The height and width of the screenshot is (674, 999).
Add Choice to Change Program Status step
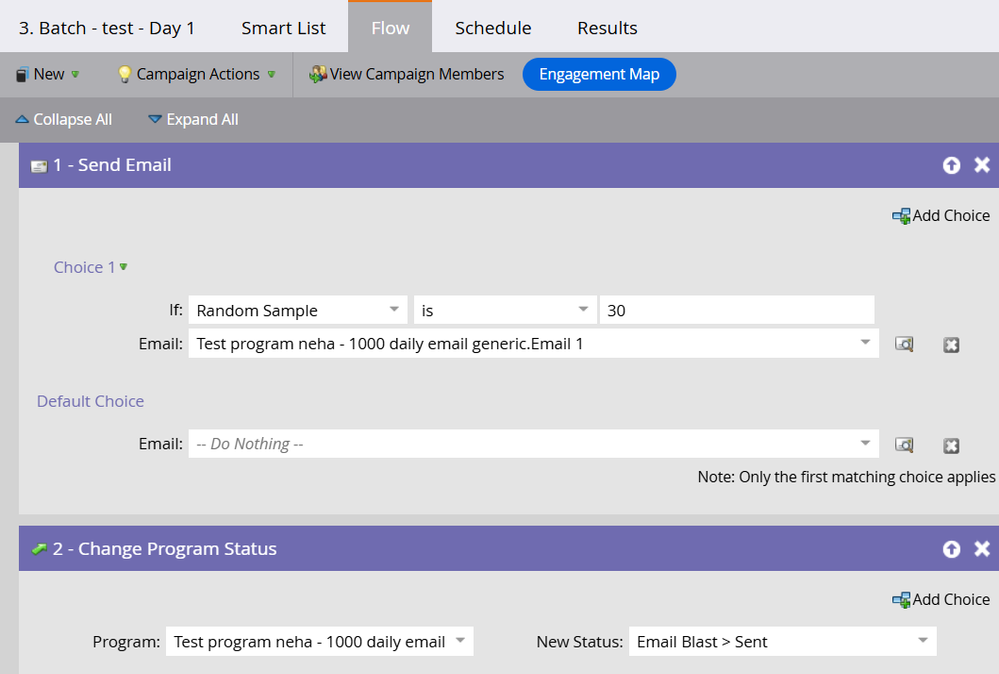tap(940, 600)
